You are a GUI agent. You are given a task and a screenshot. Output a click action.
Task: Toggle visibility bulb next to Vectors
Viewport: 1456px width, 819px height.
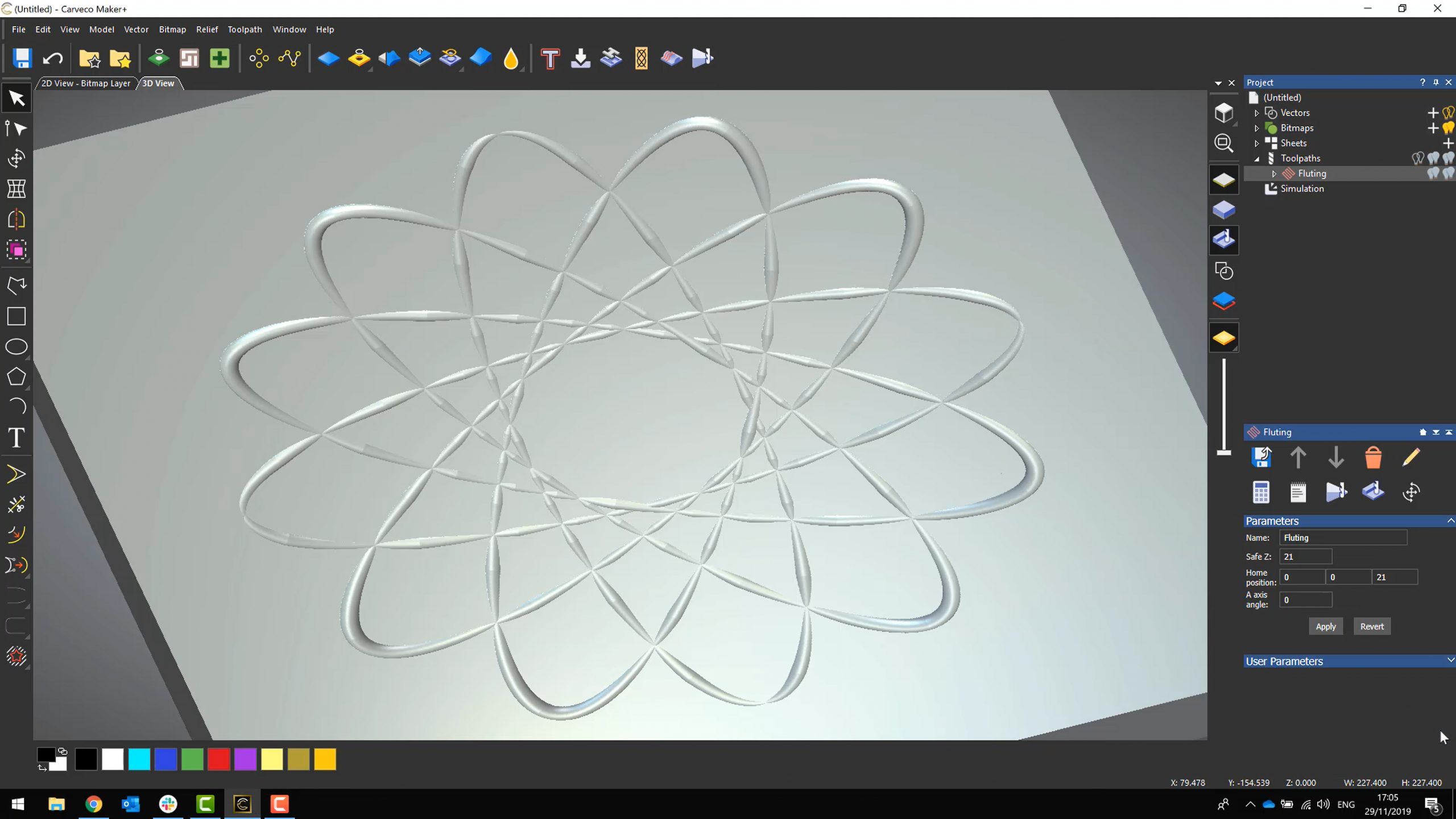tap(1447, 112)
